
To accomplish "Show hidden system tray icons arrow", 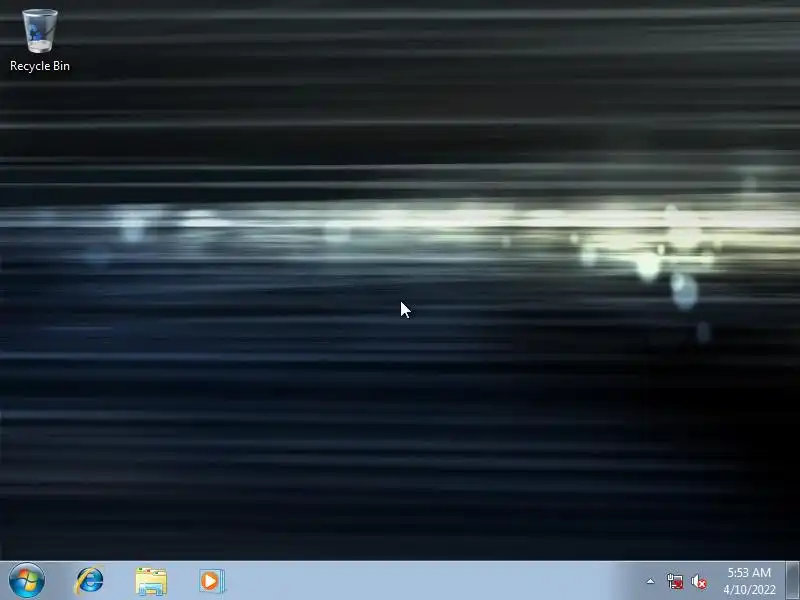I will pyautogui.click(x=651, y=581).
